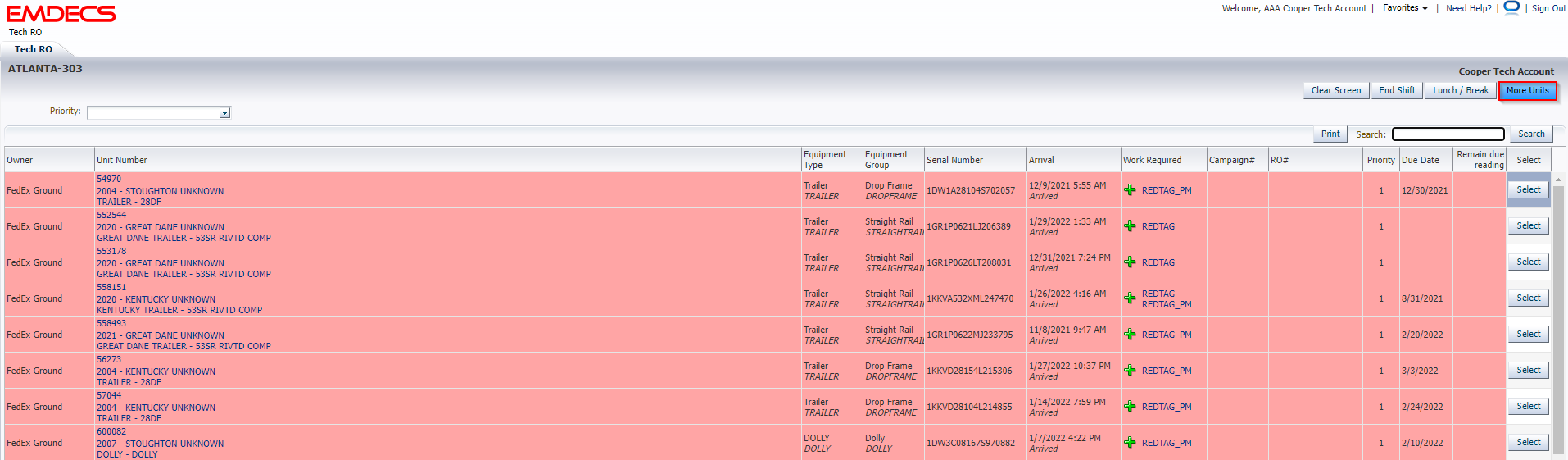
Task: Click the green plus icon for unit 57044
Action: pyautogui.click(x=1130, y=407)
